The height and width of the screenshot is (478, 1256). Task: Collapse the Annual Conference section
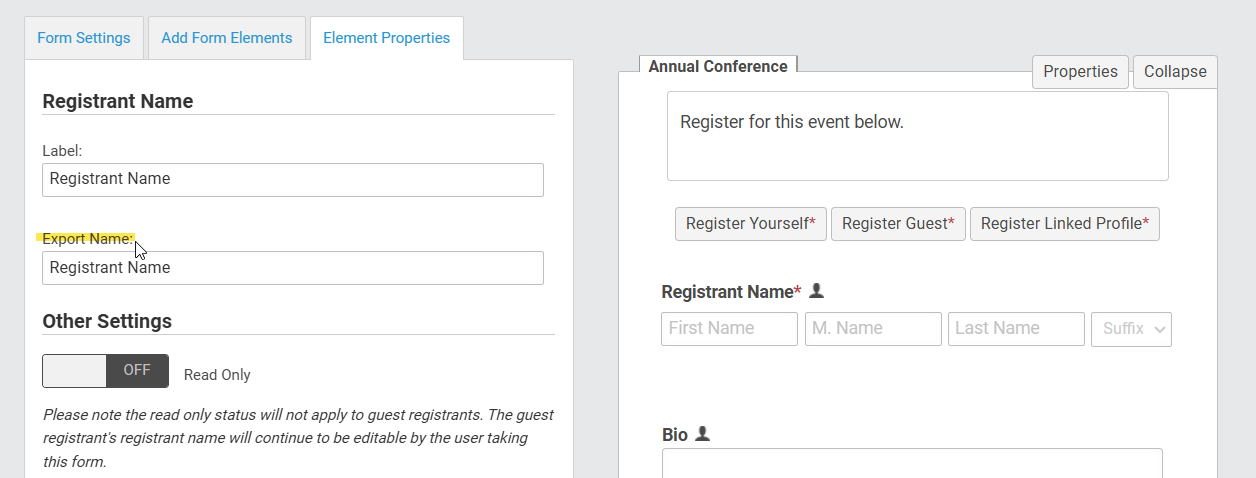coord(1175,72)
